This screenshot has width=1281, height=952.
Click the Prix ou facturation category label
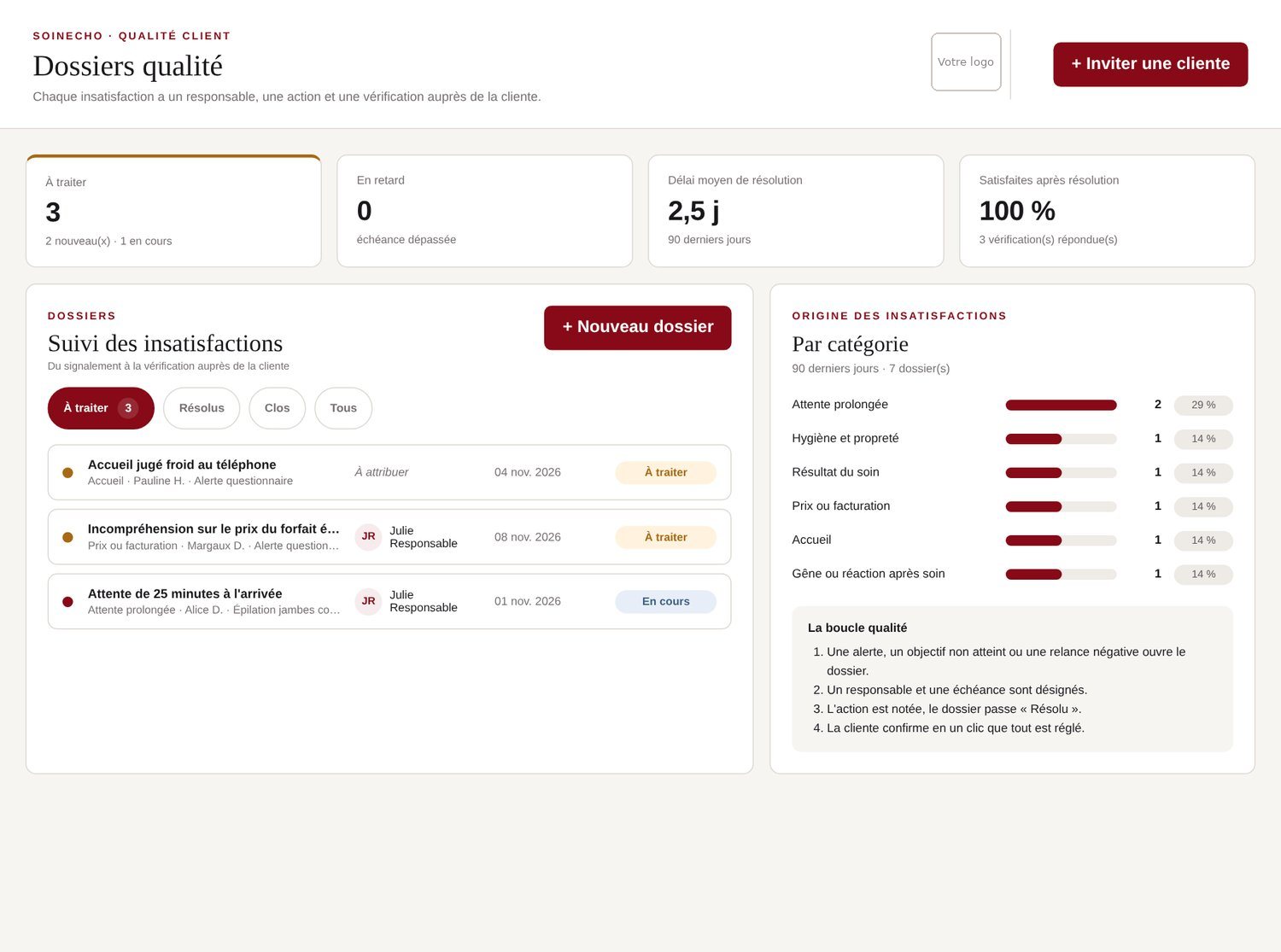(x=841, y=506)
